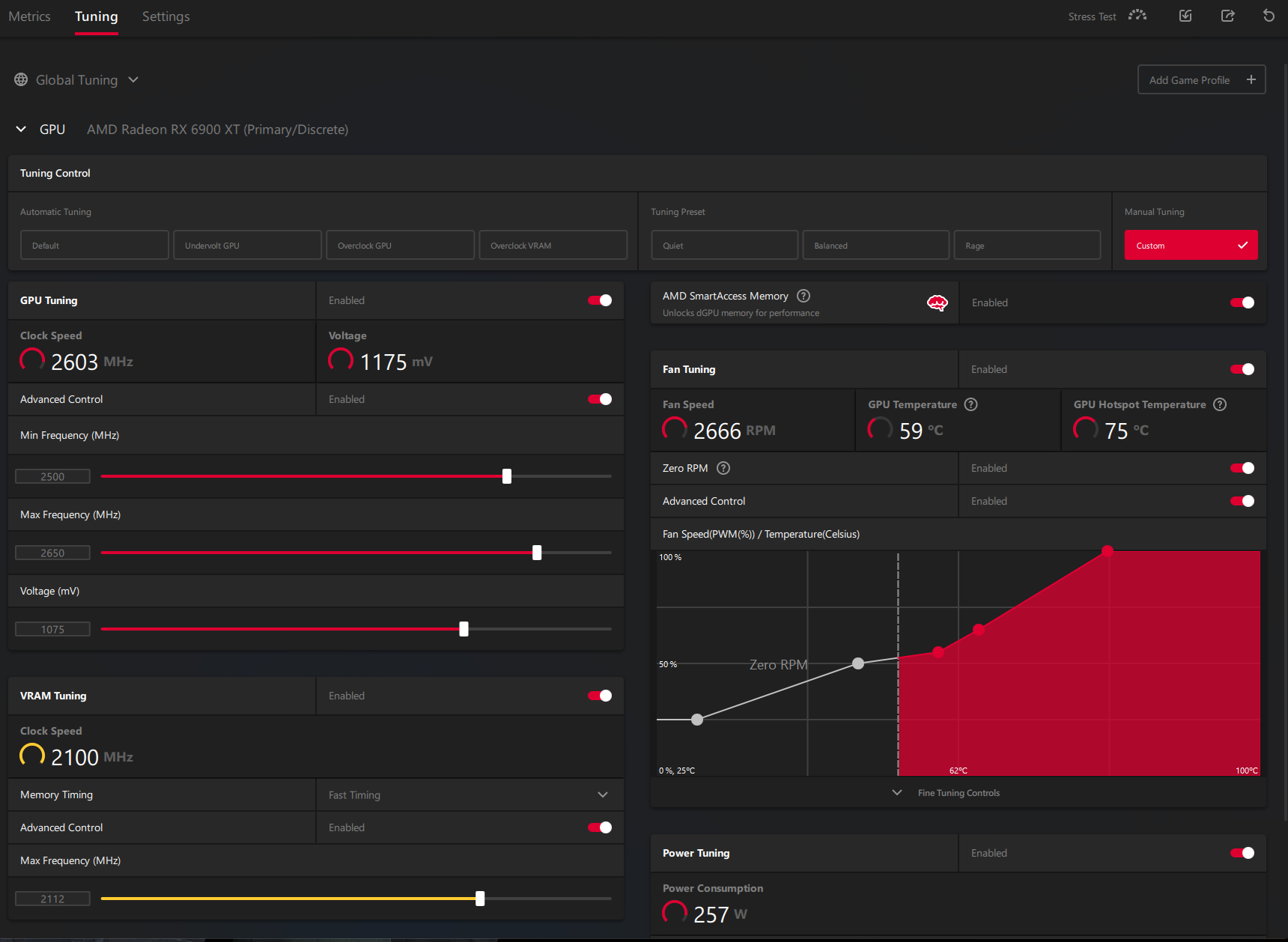Click the GPU Clock Speed gauge icon
Viewport: 1288px width, 942px height.
click(32, 361)
